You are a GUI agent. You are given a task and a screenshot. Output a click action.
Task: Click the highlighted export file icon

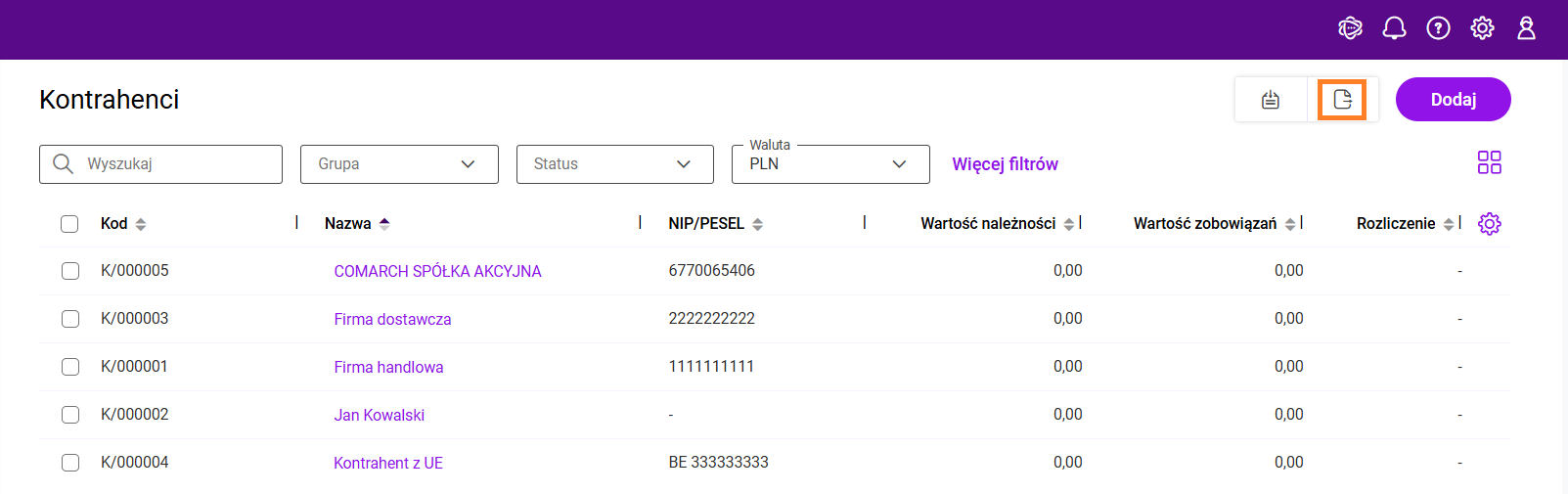(1342, 100)
